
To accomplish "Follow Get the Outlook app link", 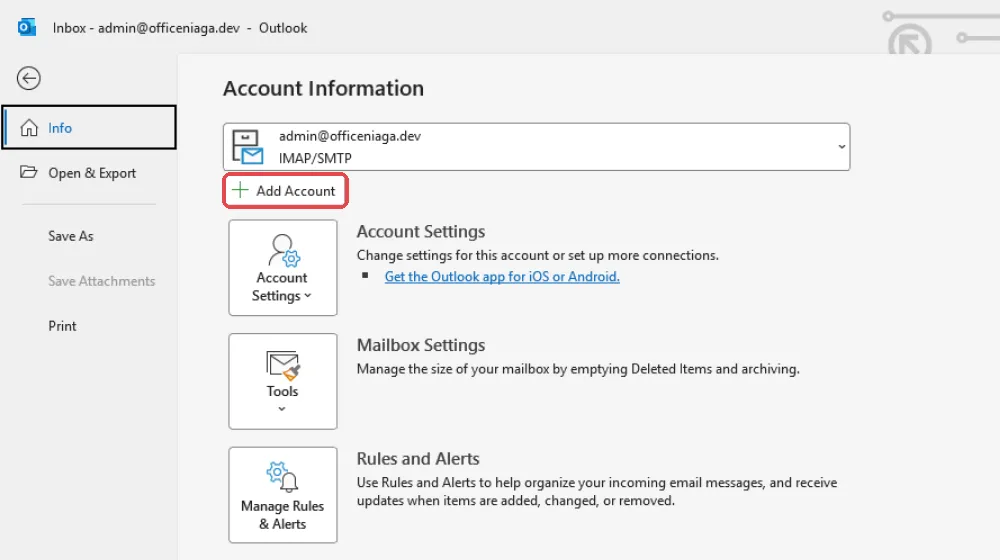I will (502, 276).
